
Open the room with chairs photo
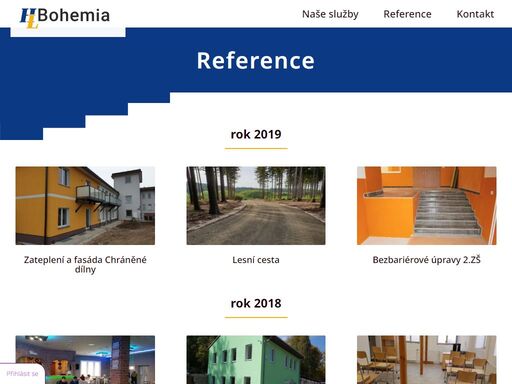(x=427, y=360)
